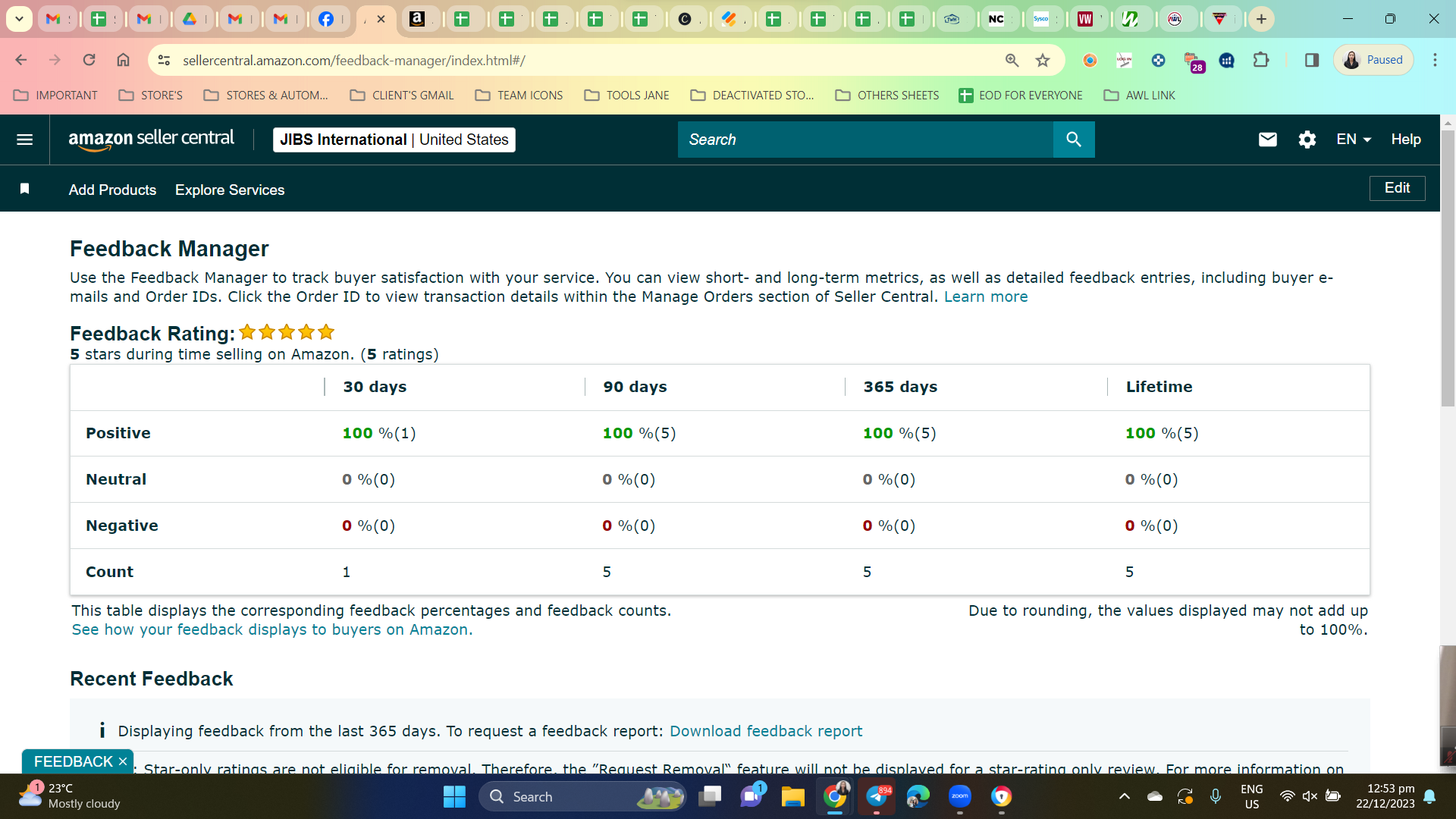Go to the browser home page
The image size is (1456, 819).
[123, 60]
